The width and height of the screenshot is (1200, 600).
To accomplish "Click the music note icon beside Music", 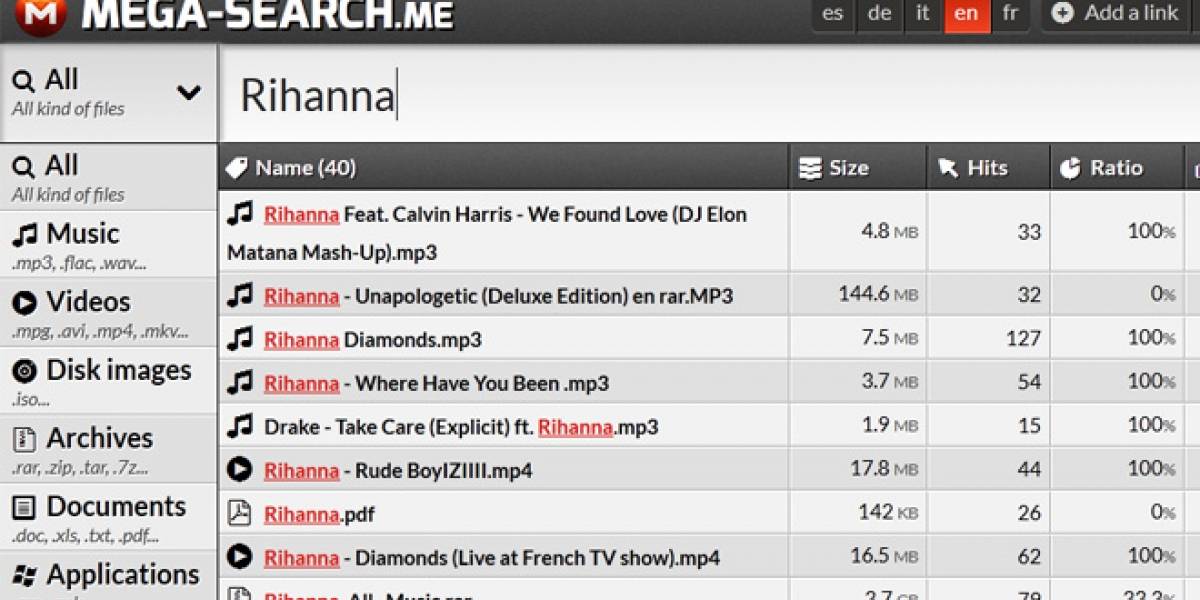I will 24,235.
